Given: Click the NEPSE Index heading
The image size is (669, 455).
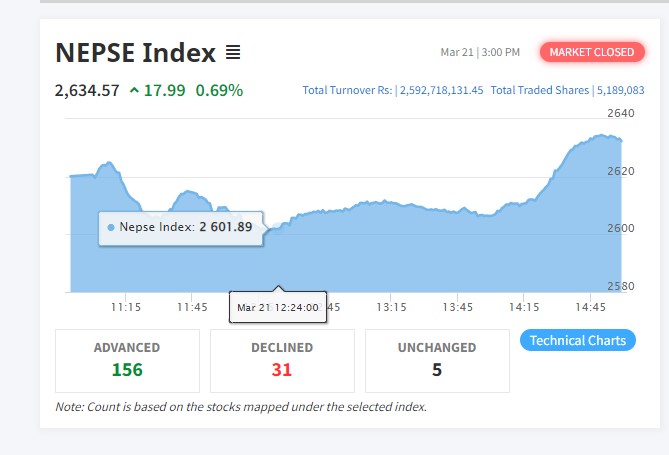Looking at the screenshot, I should click(x=135, y=53).
